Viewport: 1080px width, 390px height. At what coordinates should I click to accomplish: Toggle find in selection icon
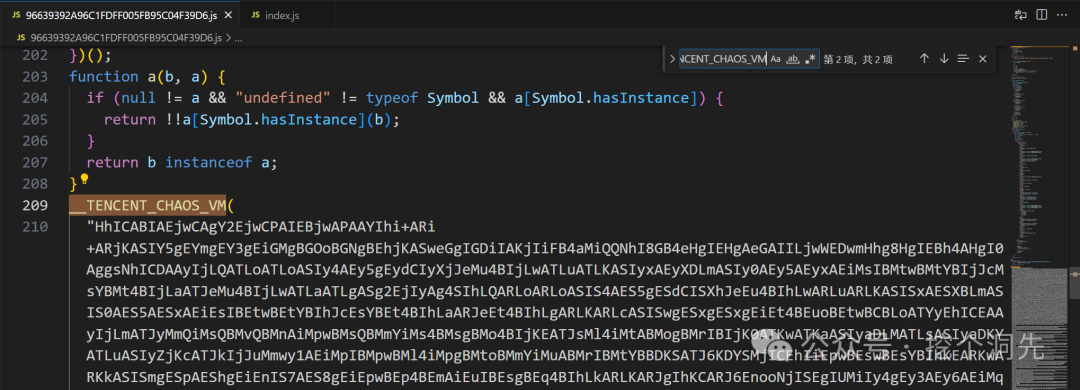pos(963,59)
